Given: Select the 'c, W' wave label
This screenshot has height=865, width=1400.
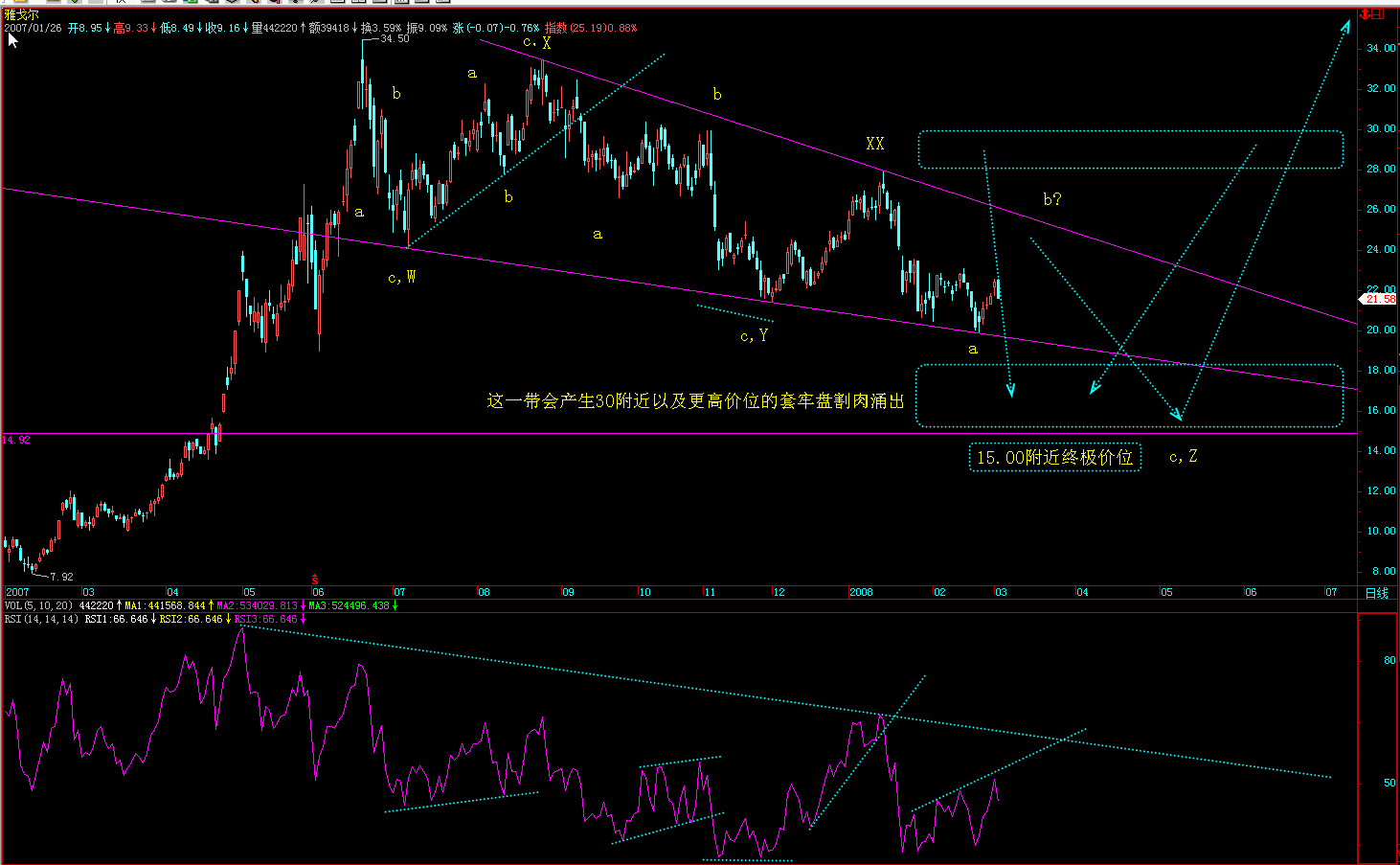Looking at the screenshot, I should point(402,277).
